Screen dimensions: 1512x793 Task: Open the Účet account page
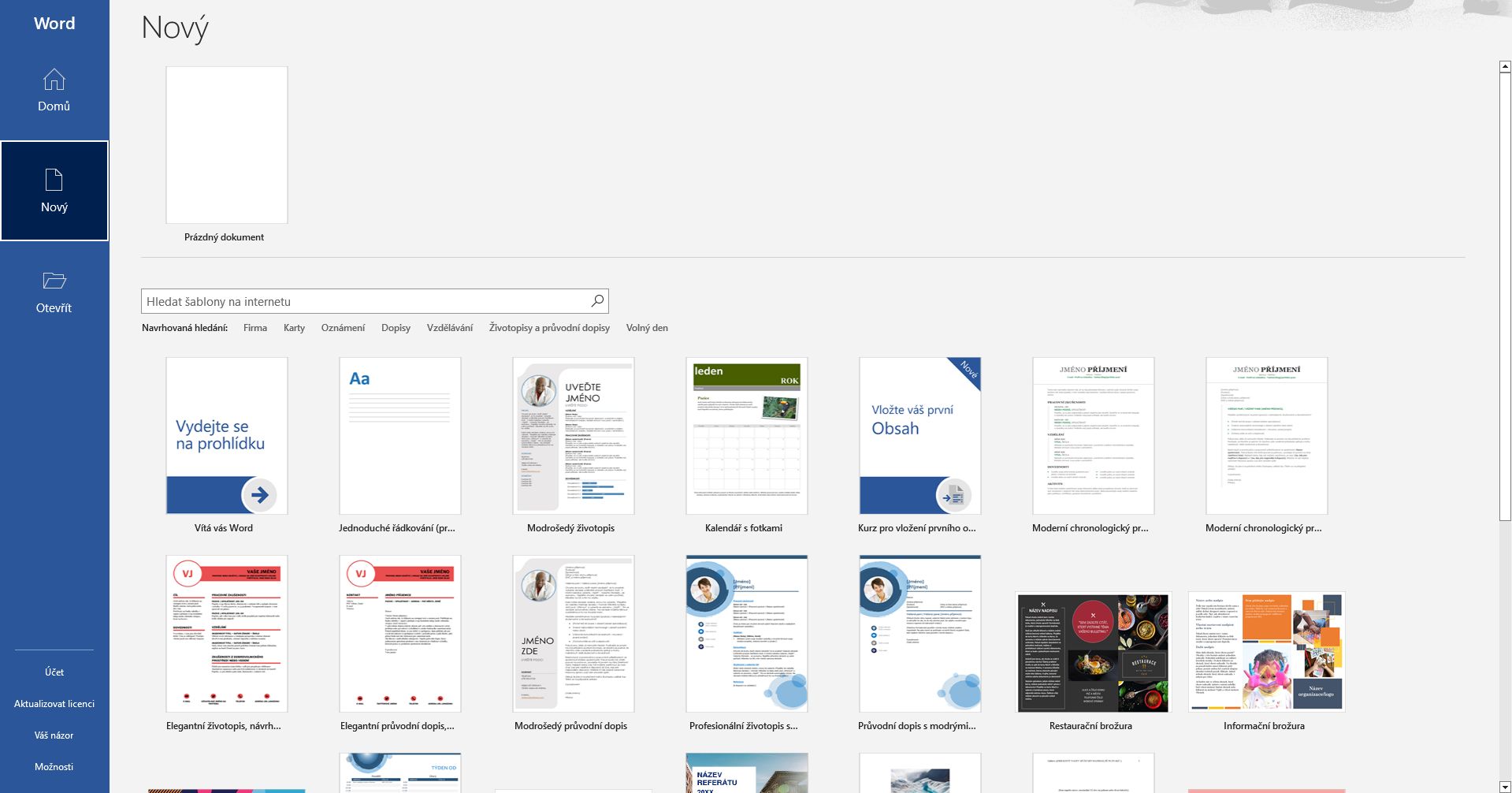[54, 672]
